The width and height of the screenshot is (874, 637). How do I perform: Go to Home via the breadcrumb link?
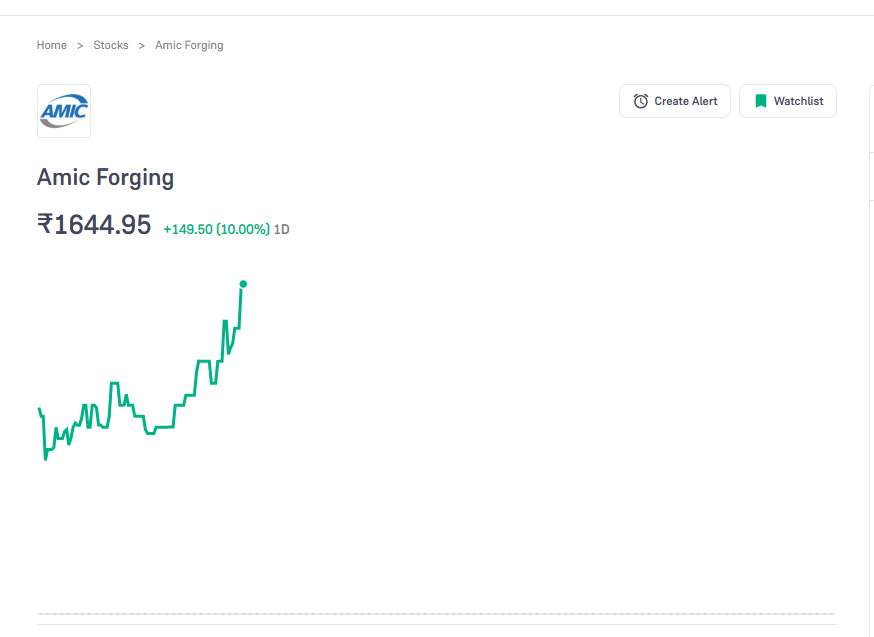coord(51,45)
